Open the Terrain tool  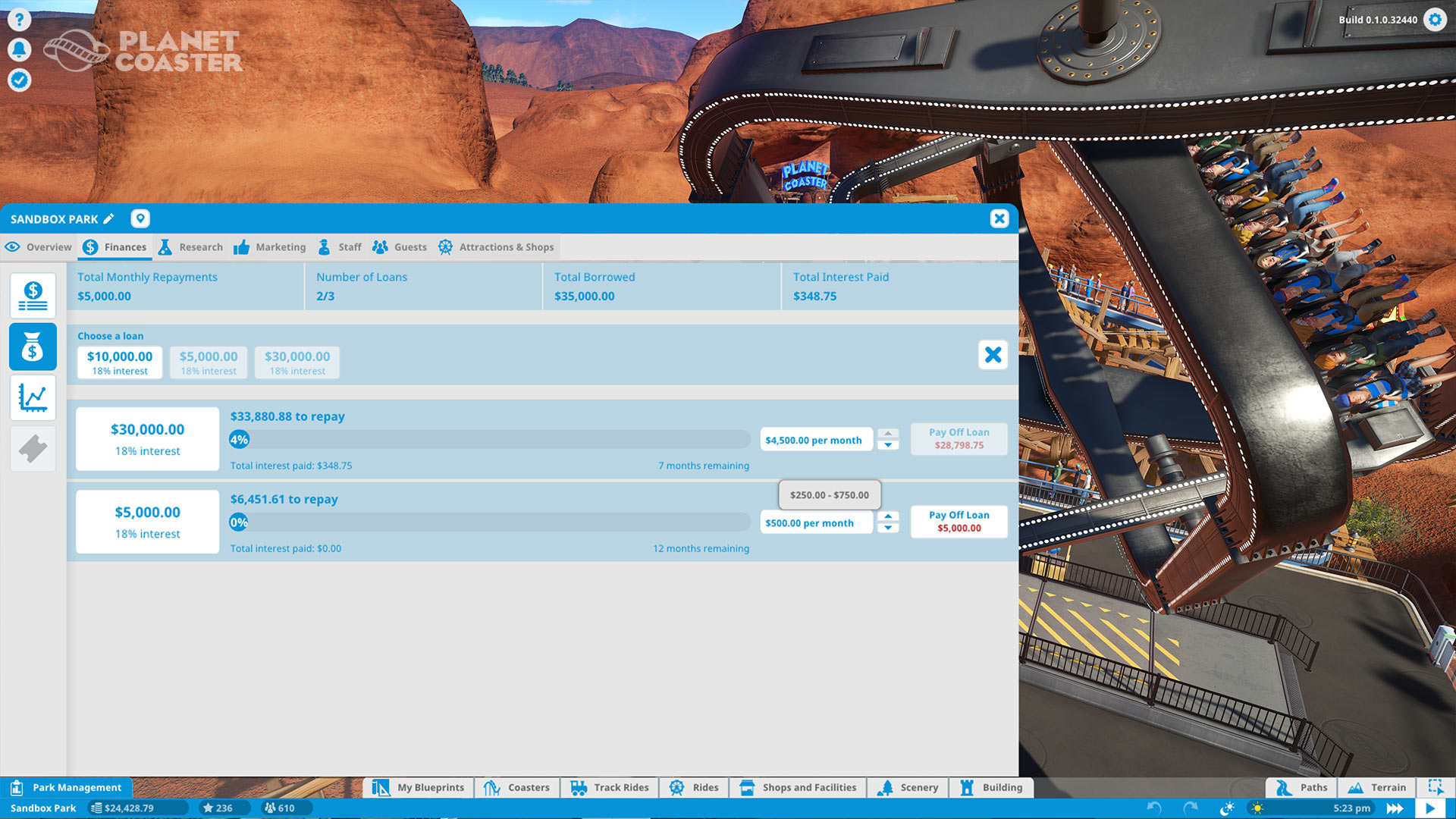tap(1377, 787)
